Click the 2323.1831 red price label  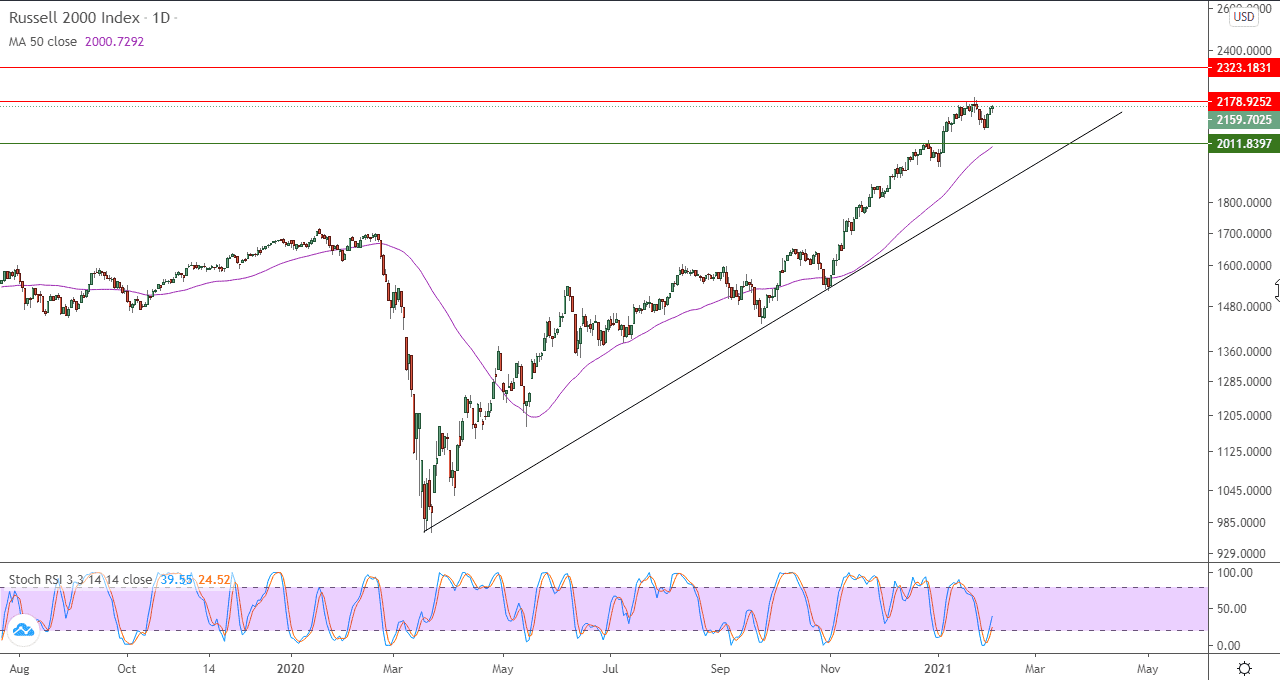[1244, 68]
